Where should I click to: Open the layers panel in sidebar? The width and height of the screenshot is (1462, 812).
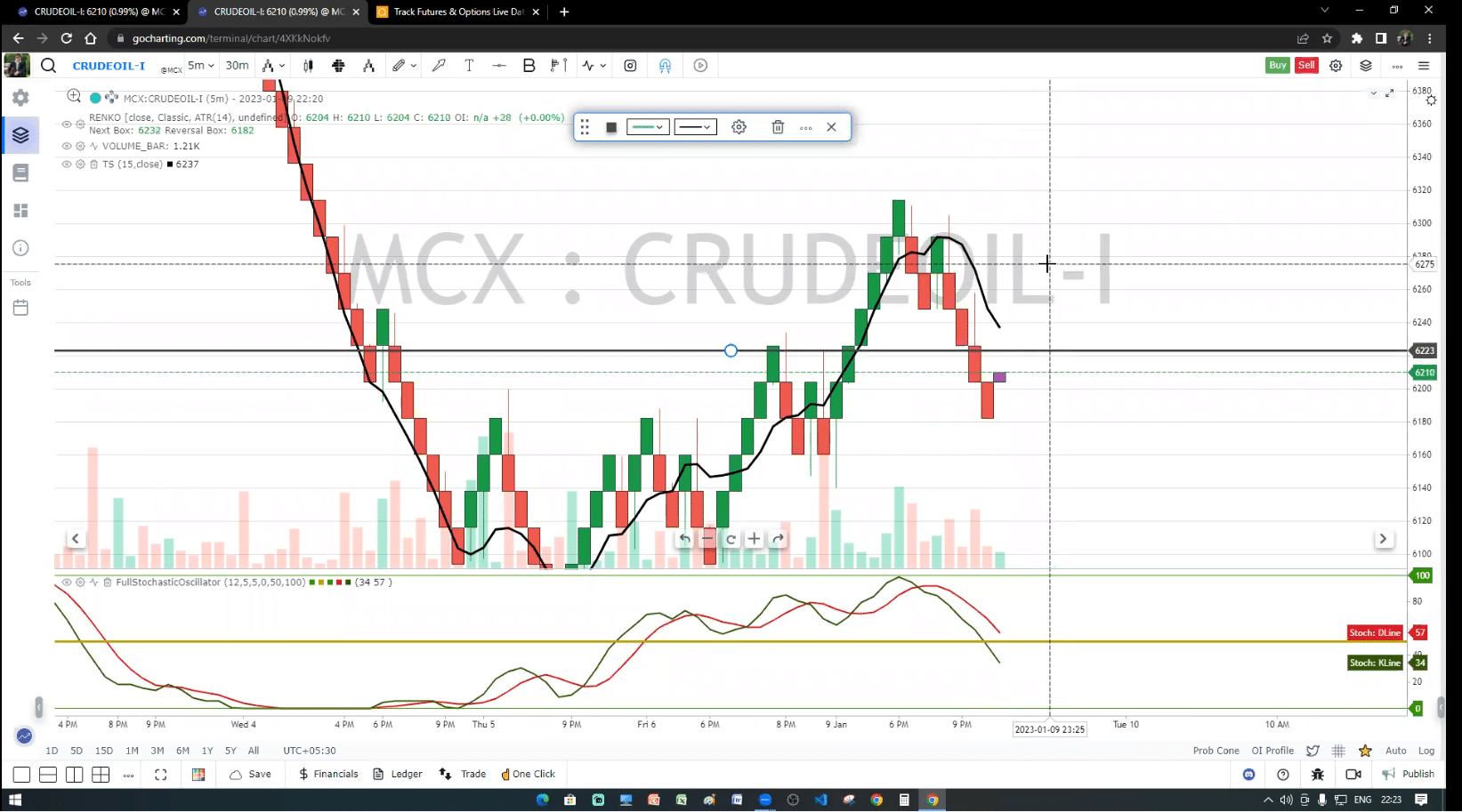pyautogui.click(x=20, y=135)
